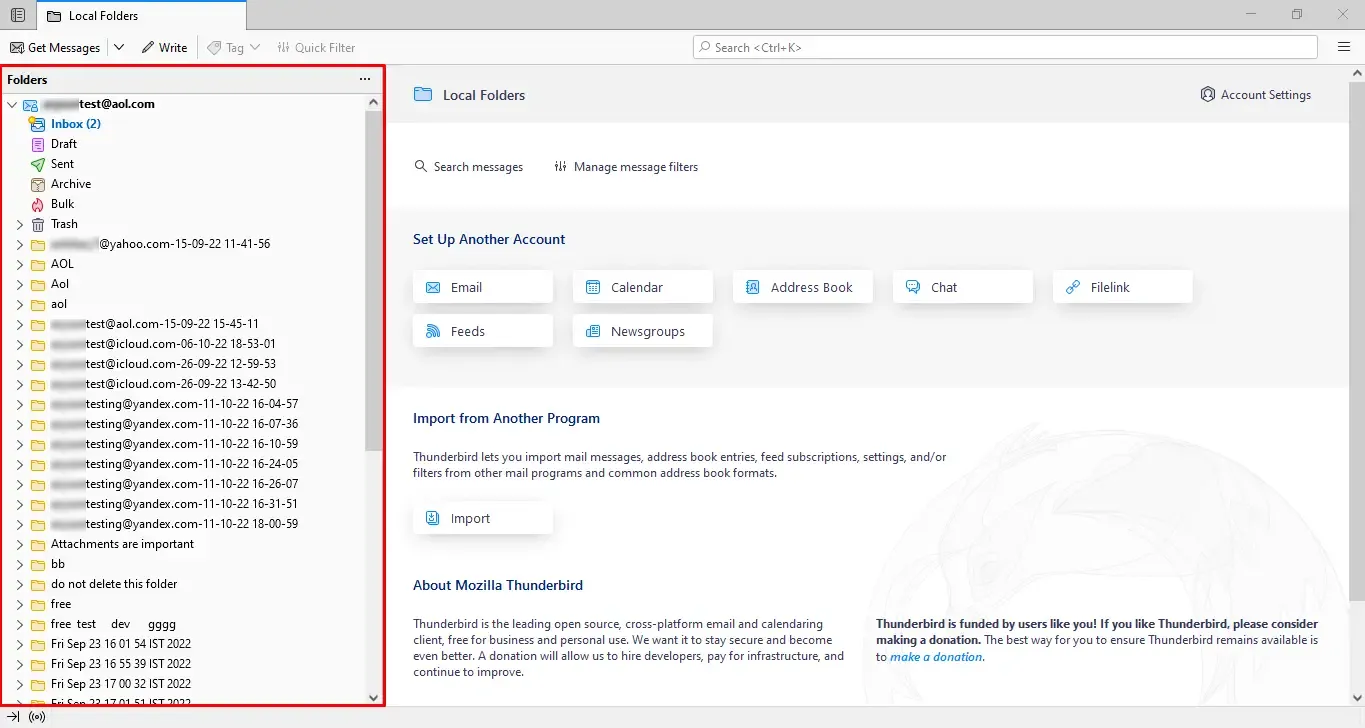Click the Tag toolbar button
The width and height of the screenshot is (1365, 728).
click(226, 47)
